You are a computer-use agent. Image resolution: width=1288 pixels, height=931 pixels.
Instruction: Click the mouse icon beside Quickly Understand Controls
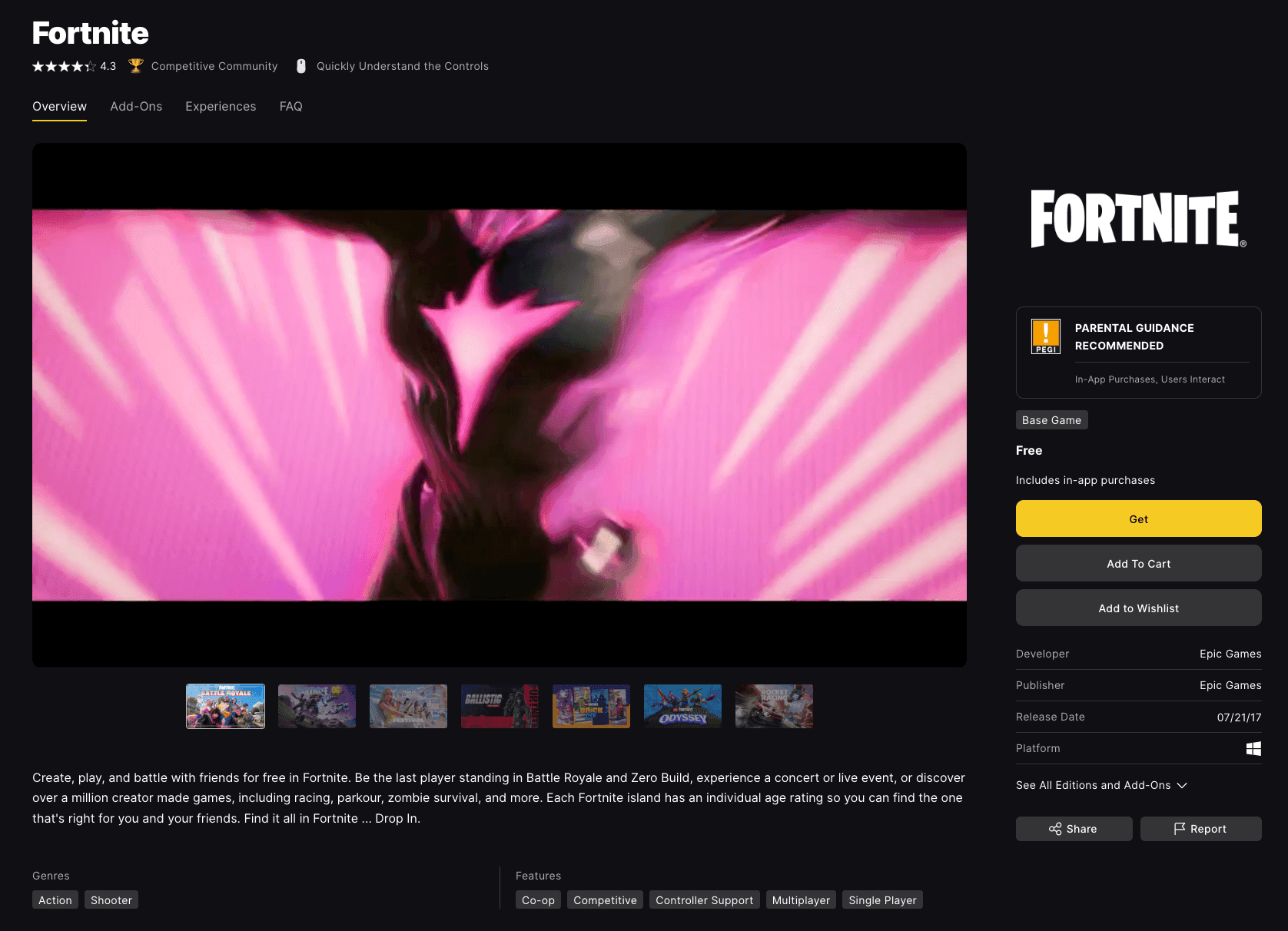point(301,66)
